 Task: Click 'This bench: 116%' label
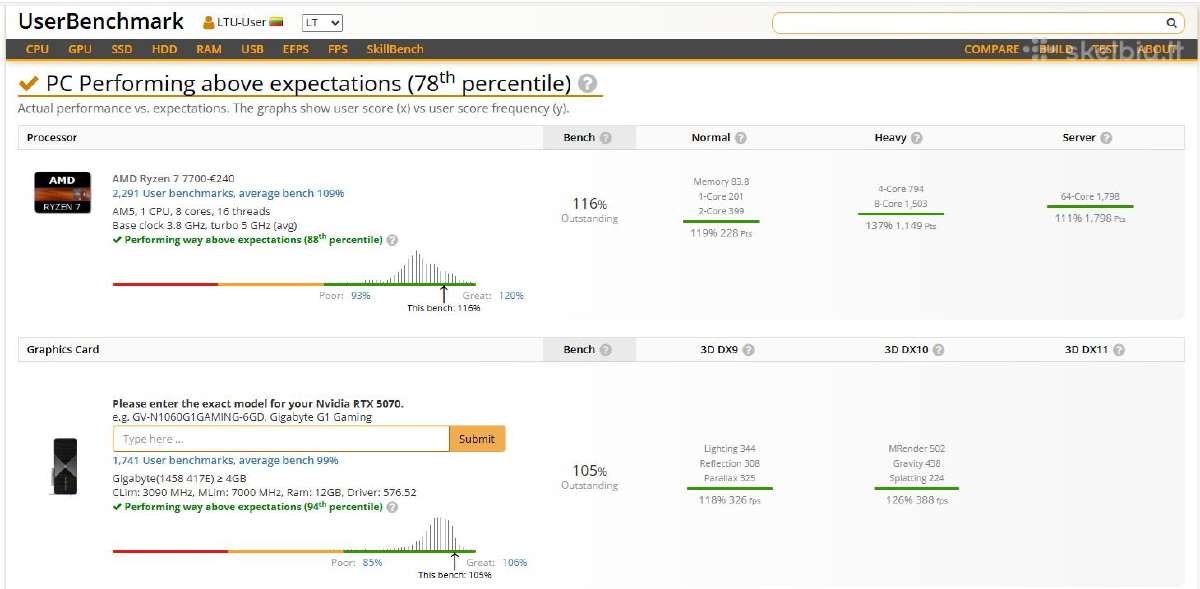(443, 308)
